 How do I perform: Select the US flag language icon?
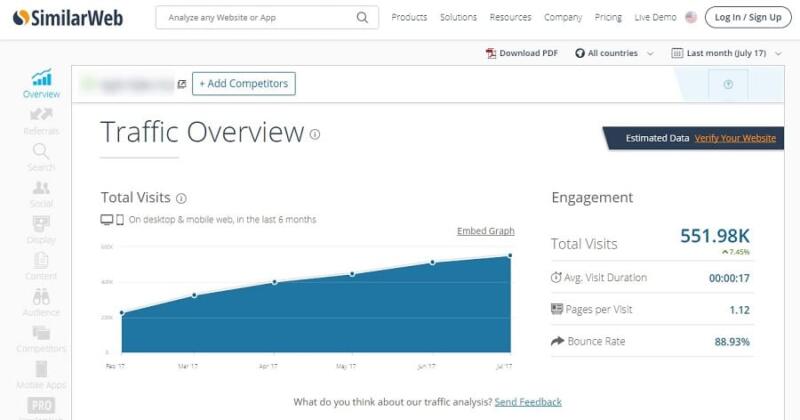tap(690, 17)
